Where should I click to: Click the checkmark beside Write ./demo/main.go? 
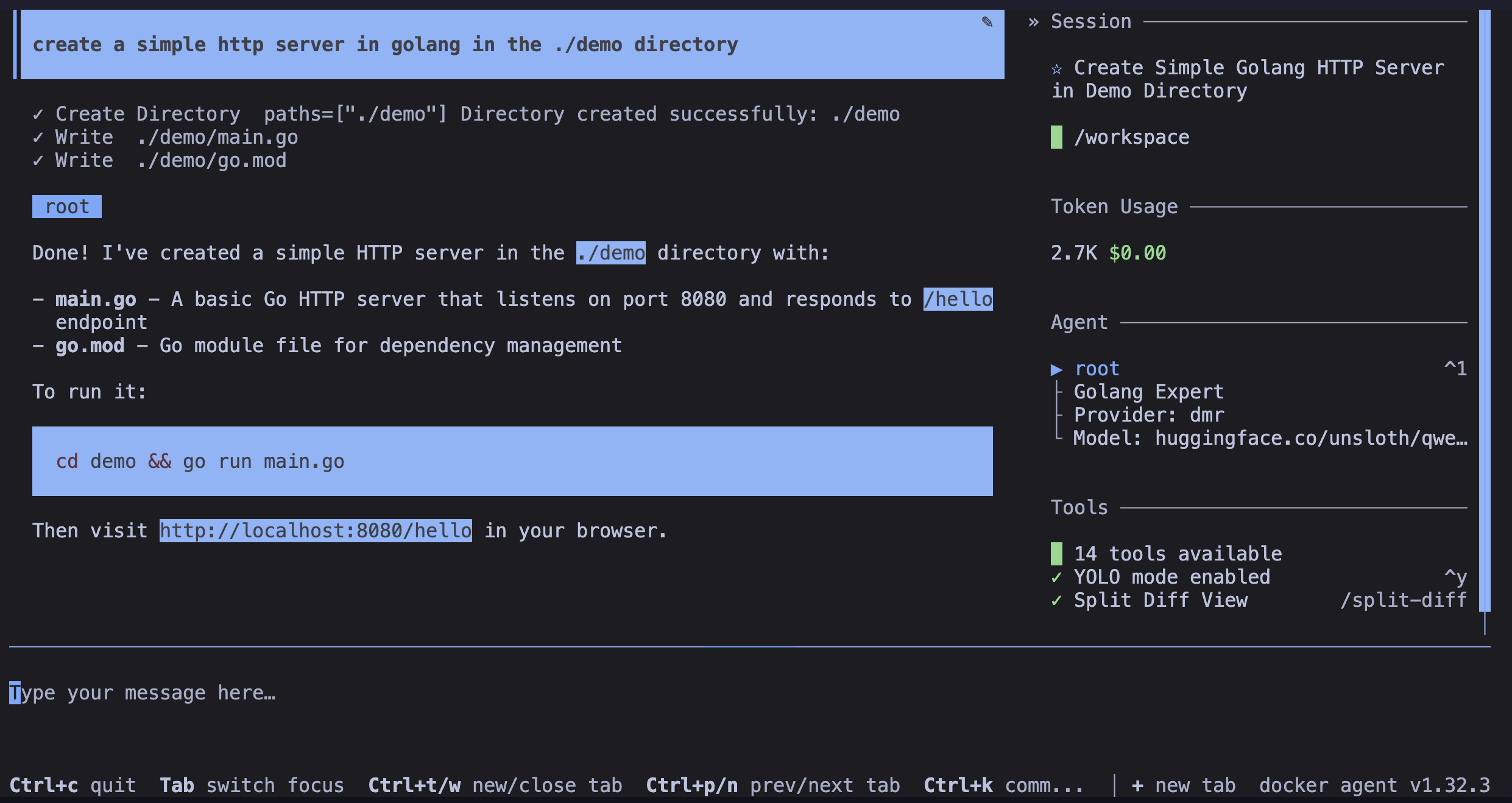[38, 137]
